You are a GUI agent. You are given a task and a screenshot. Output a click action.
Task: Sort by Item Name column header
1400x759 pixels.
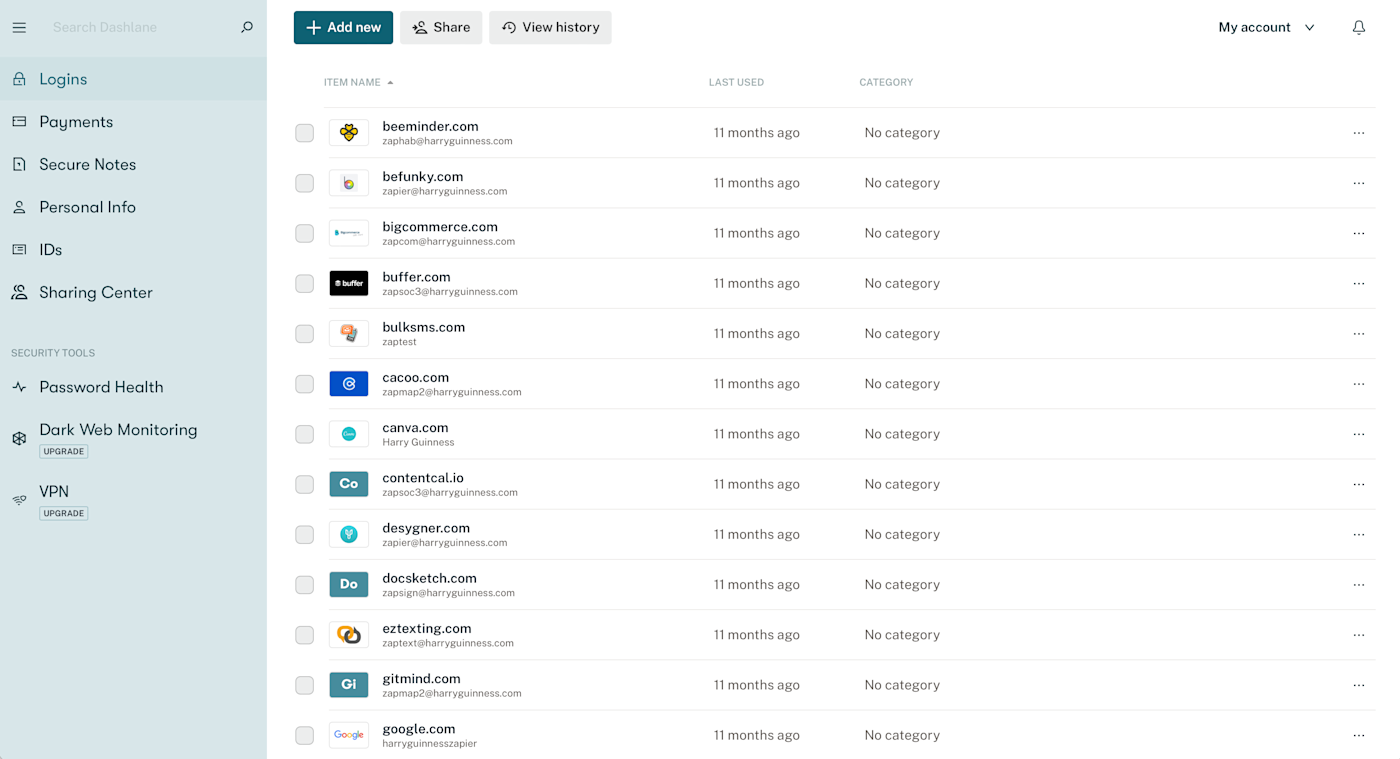click(x=358, y=82)
